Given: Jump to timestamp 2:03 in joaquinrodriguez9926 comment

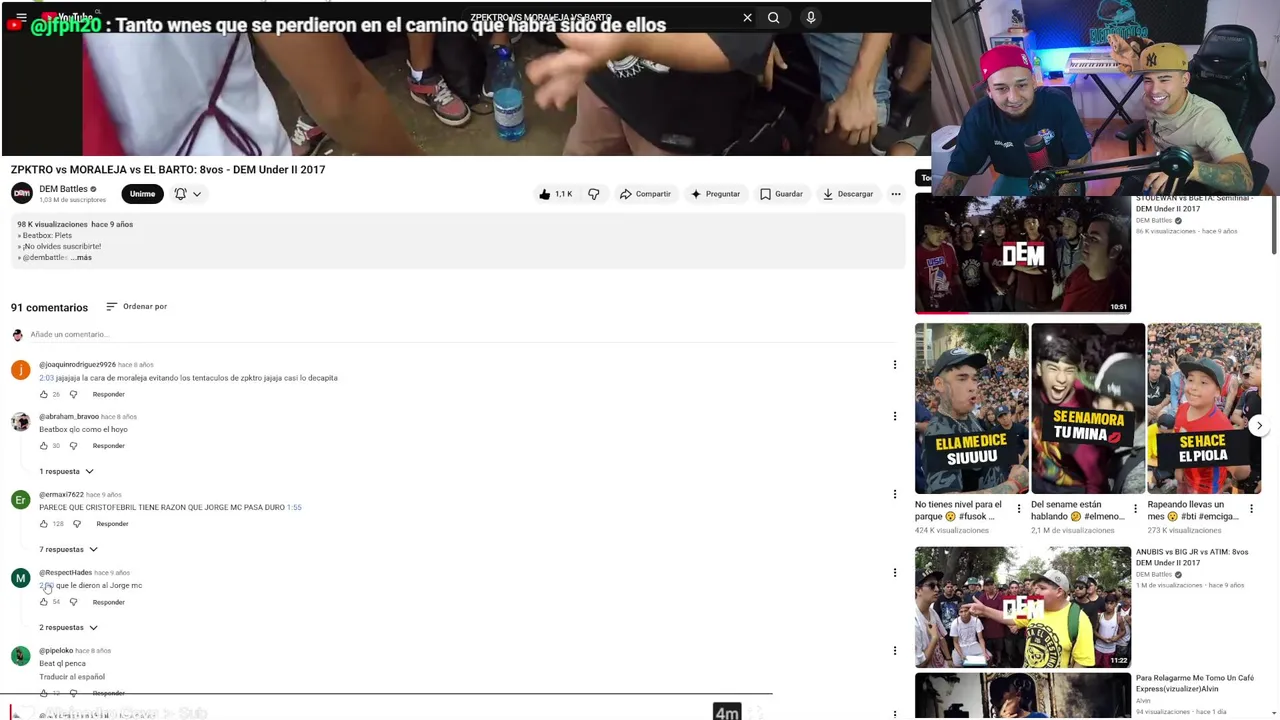Looking at the screenshot, I should pos(46,378).
